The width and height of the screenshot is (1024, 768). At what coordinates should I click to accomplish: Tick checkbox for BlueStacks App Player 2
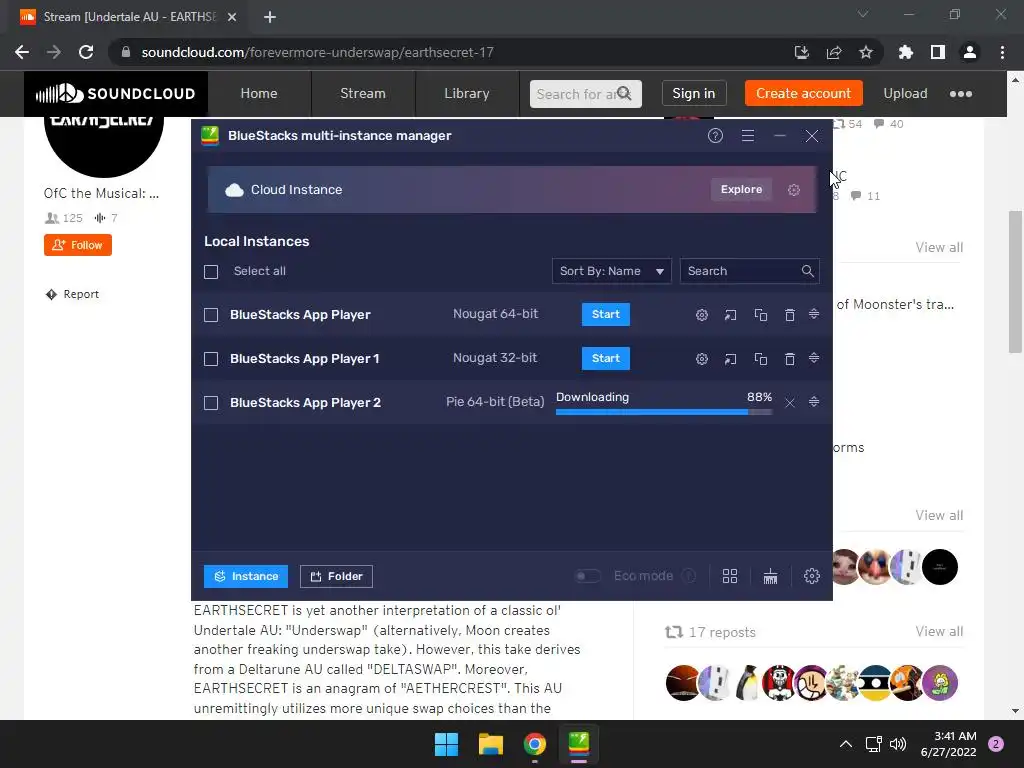point(211,403)
